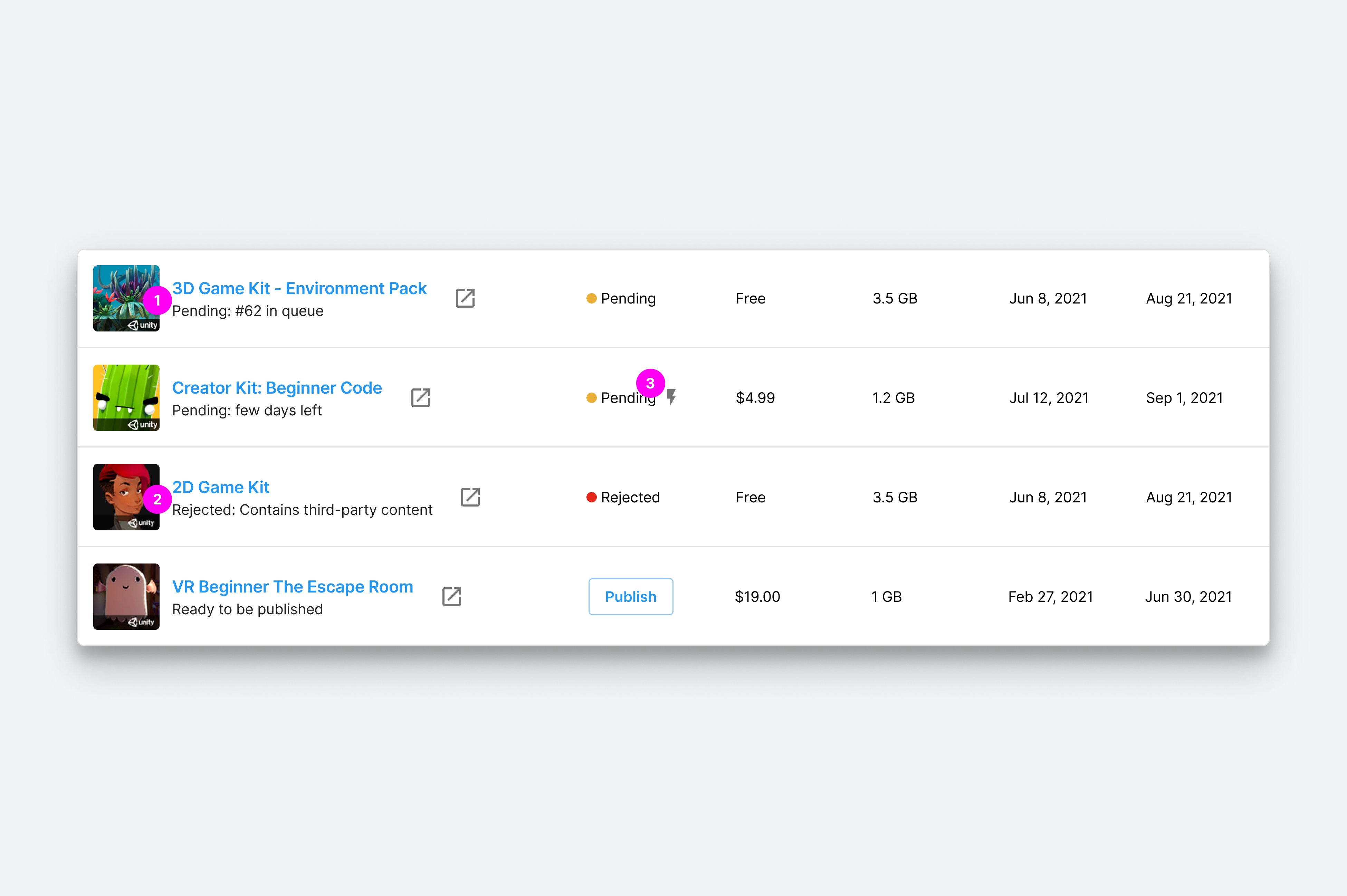Click the lightning bolt icon beside Pending
This screenshot has height=896, width=1347.
click(x=671, y=397)
